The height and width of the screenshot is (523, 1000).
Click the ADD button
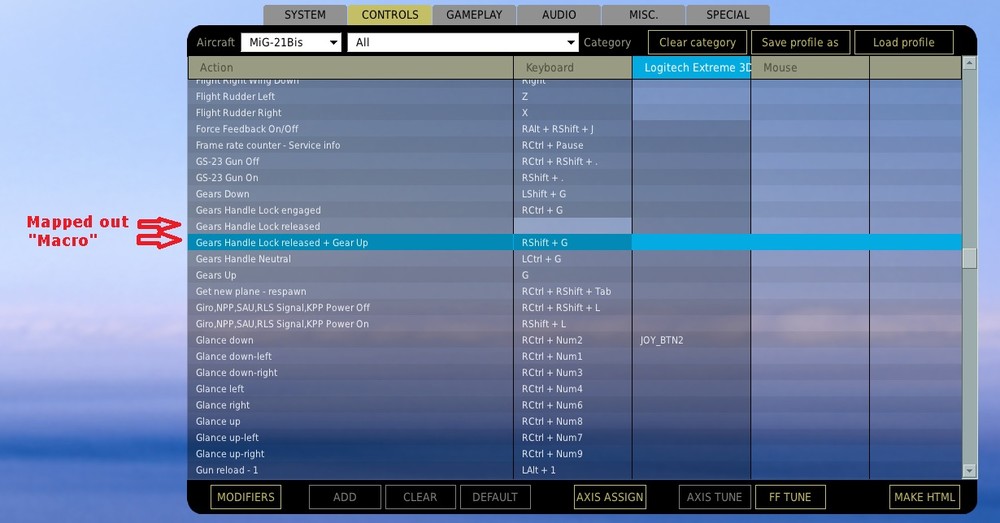coord(345,497)
